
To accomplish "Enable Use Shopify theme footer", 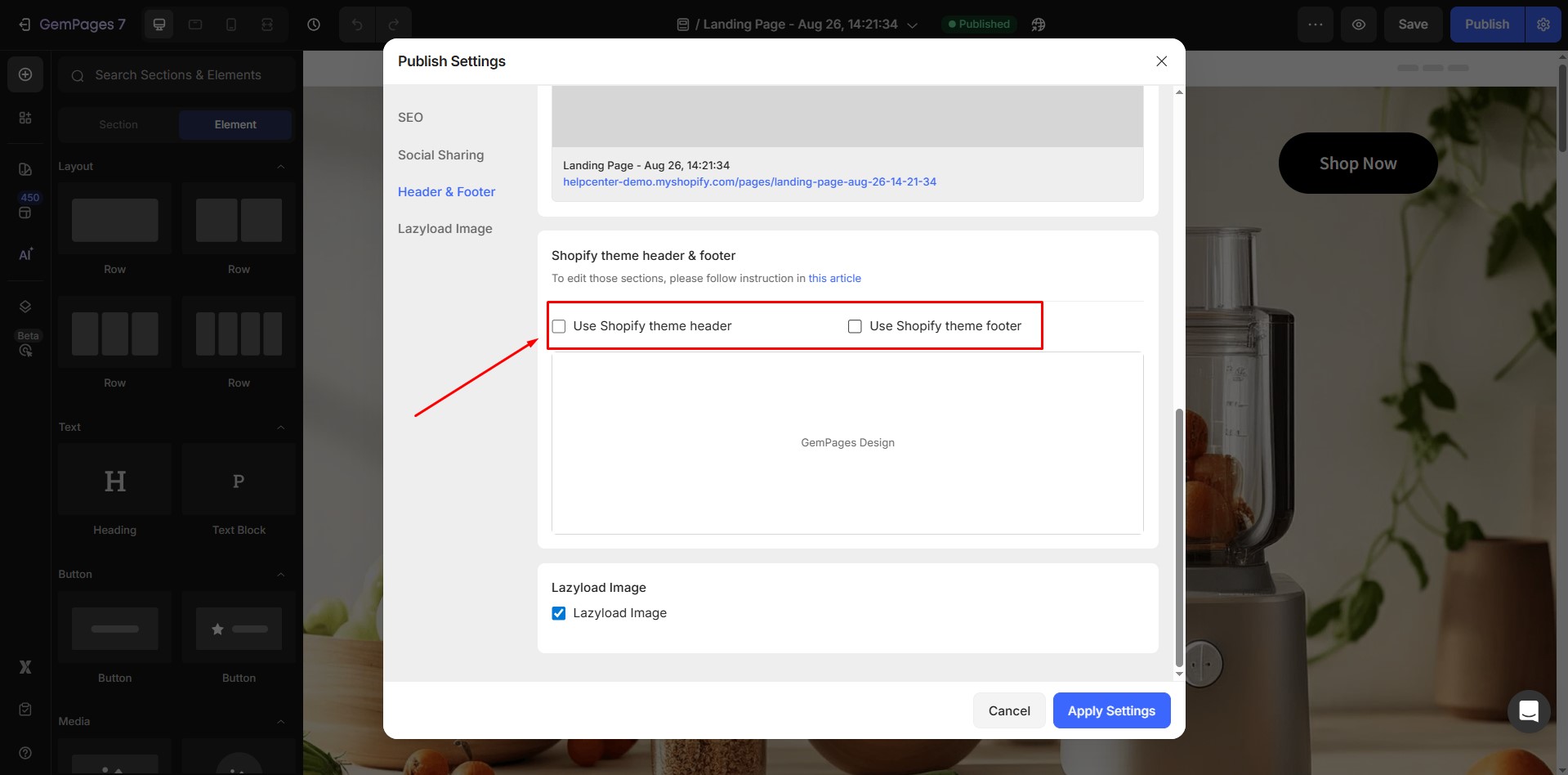I will pyautogui.click(x=855, y=326).
